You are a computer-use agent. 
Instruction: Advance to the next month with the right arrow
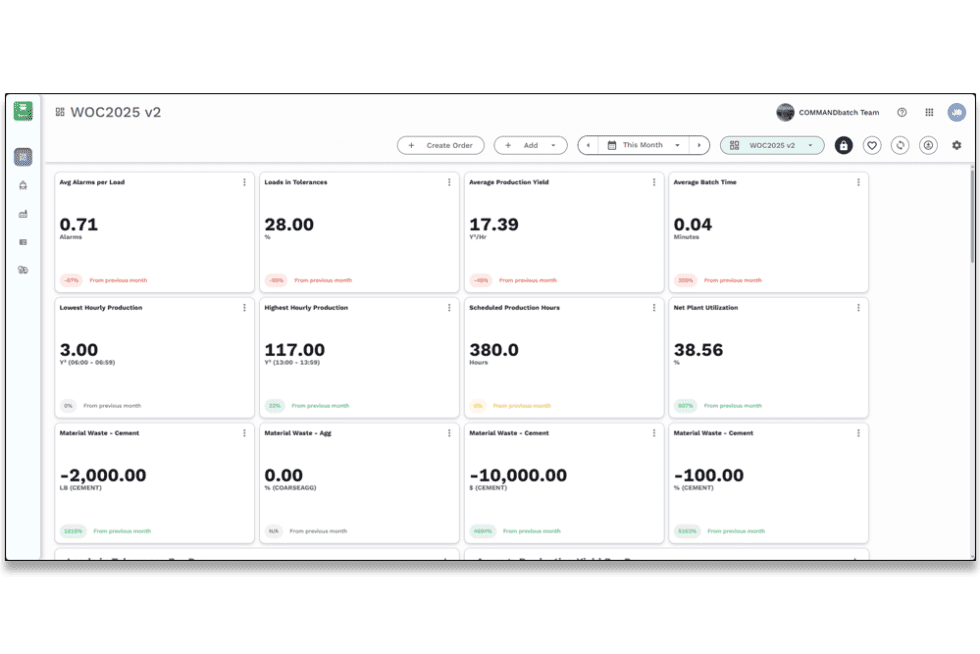point(699,145)
